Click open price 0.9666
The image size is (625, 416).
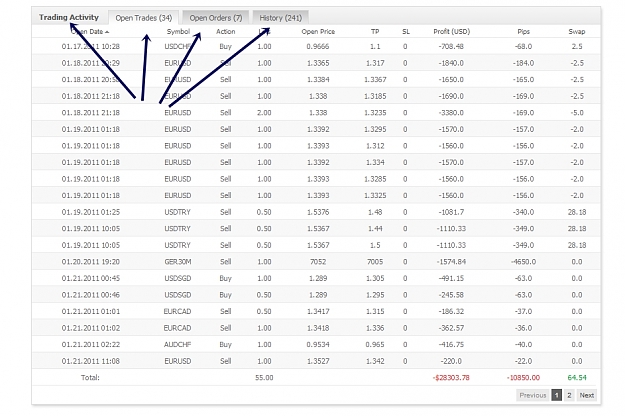point(318,47)
